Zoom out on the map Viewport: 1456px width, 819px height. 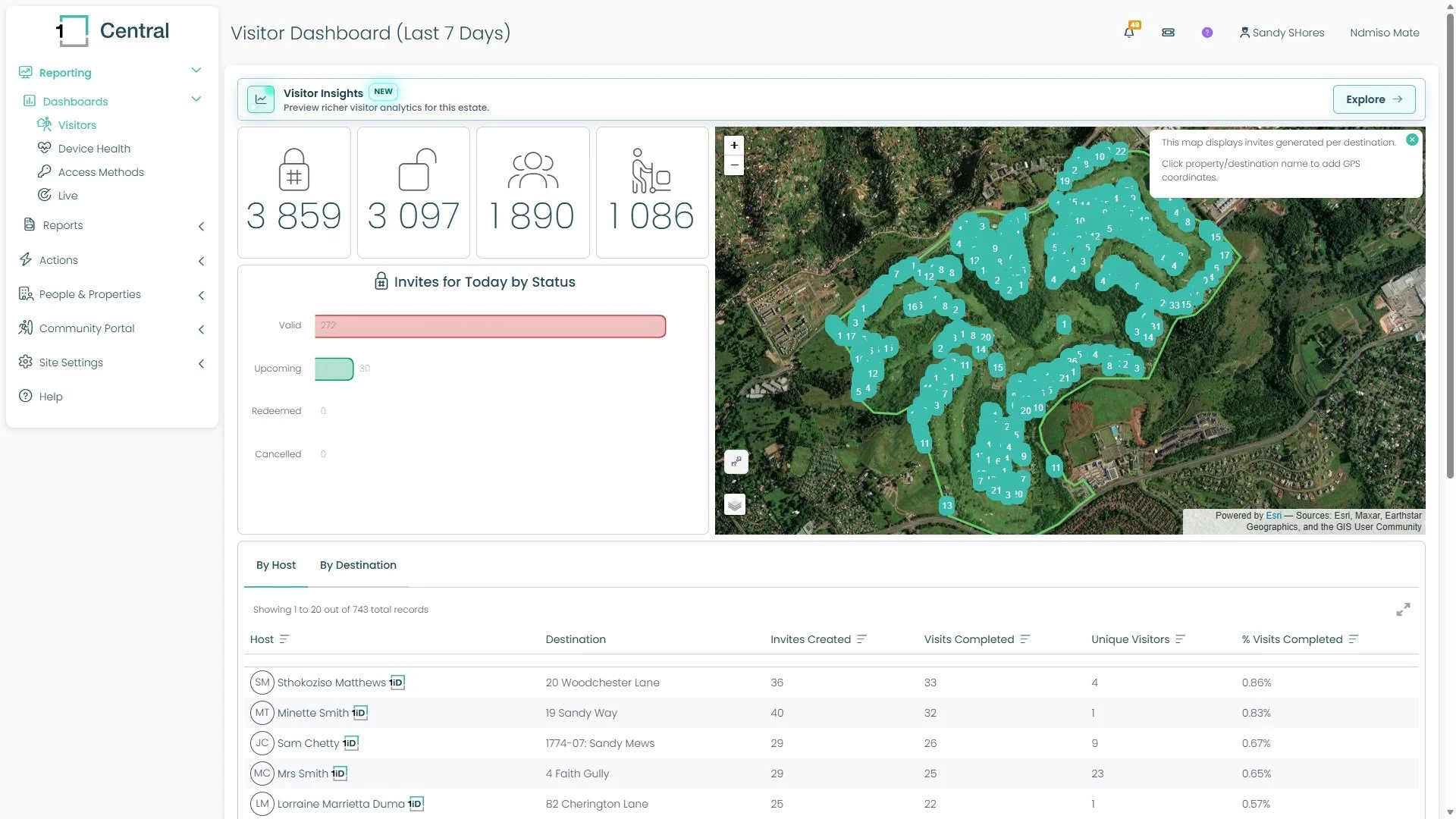click(734, 165)
